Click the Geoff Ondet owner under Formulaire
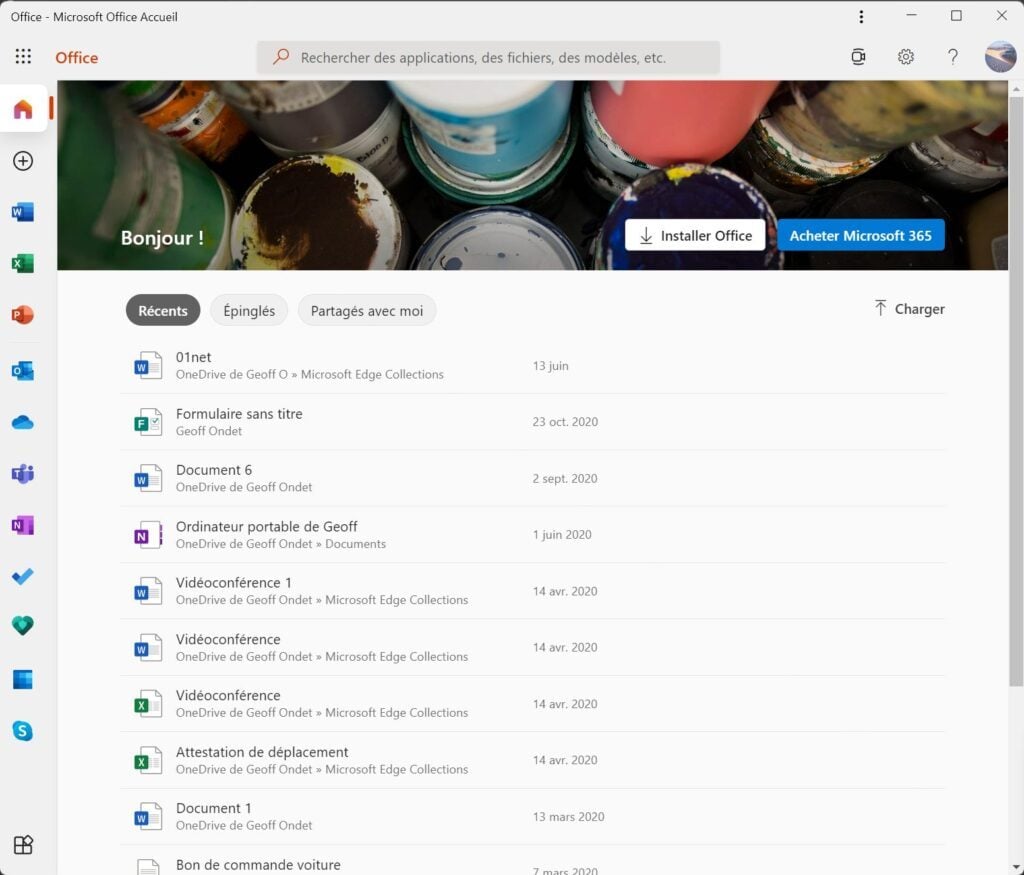 209,431
